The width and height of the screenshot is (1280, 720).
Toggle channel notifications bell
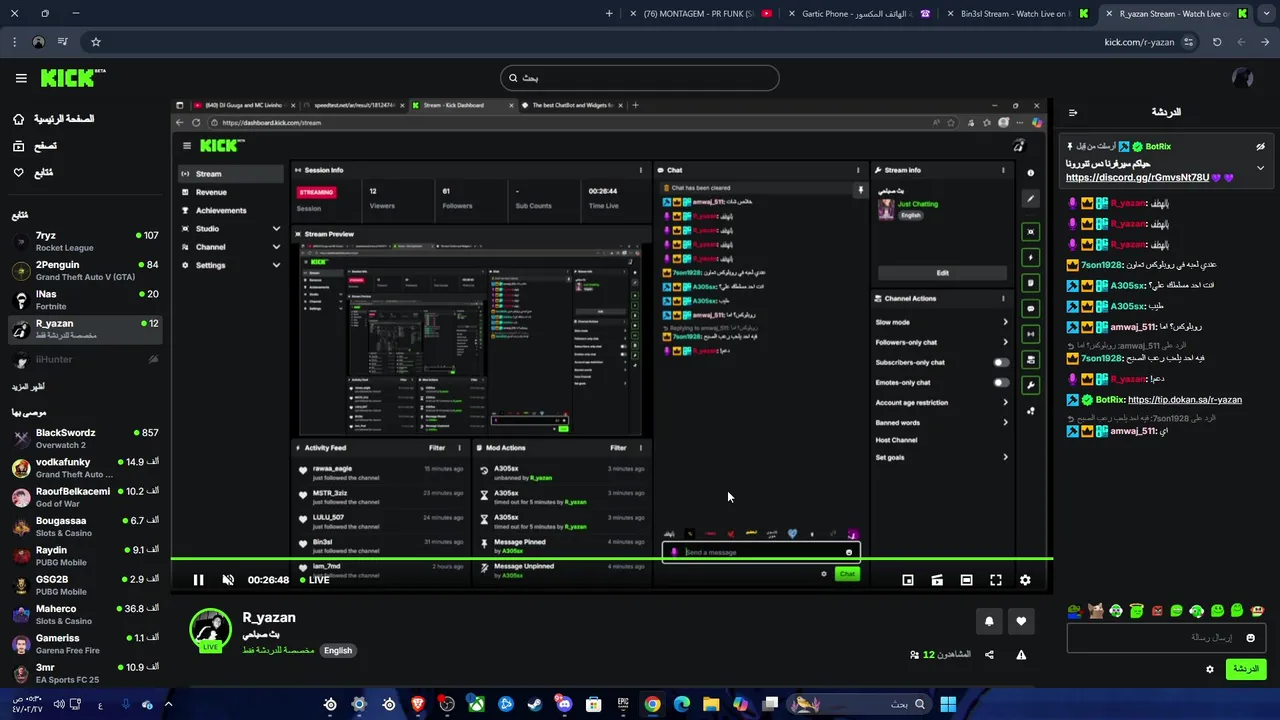tap(989, 621)
